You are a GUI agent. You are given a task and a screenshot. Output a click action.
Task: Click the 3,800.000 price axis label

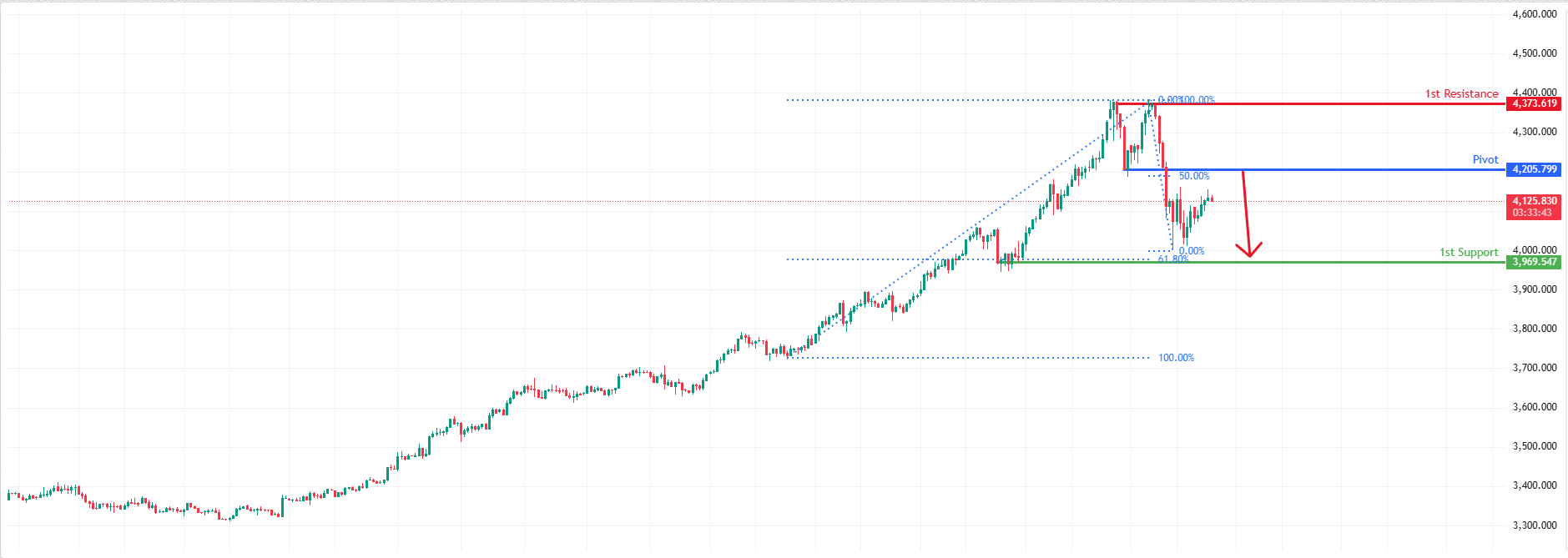point(1534,329)
